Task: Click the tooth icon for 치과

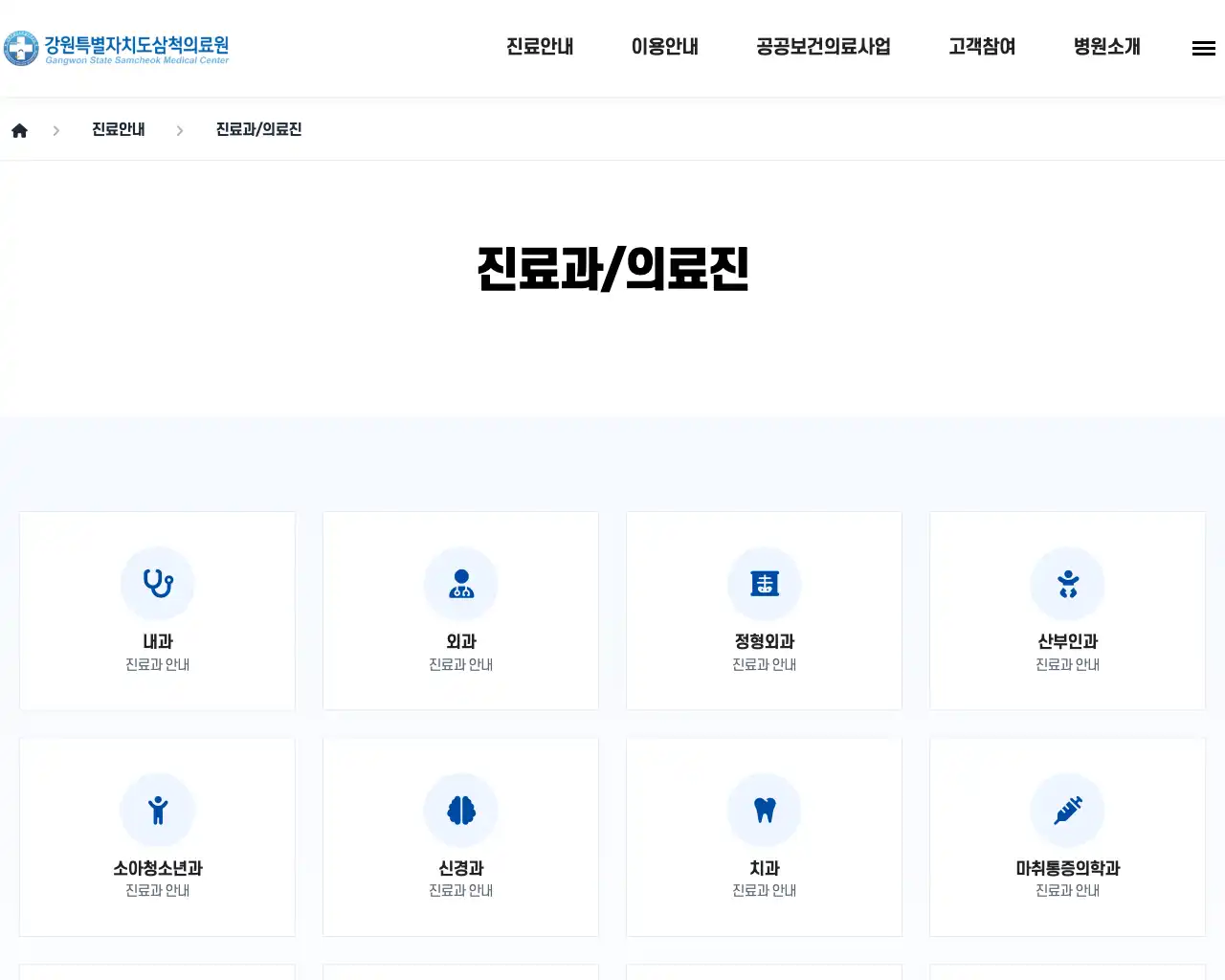Action: click(x=765, y=811)
